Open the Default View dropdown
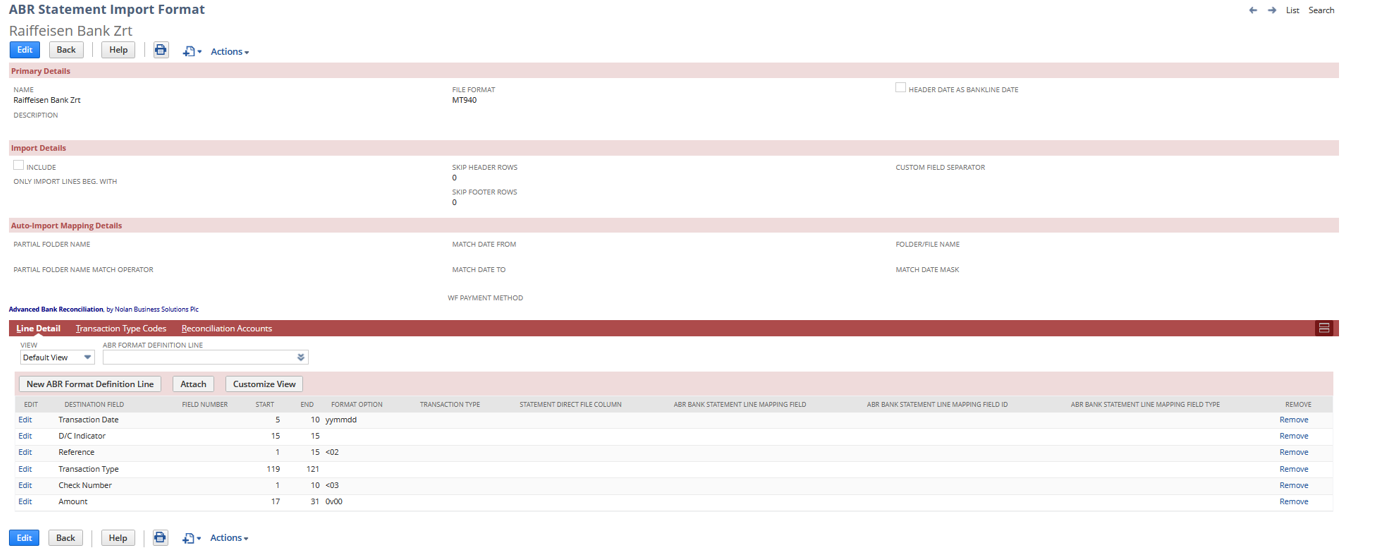Image resolution: width=1374 pixels, height=557 pixels. pyautogui.click(x=57, y=357)
